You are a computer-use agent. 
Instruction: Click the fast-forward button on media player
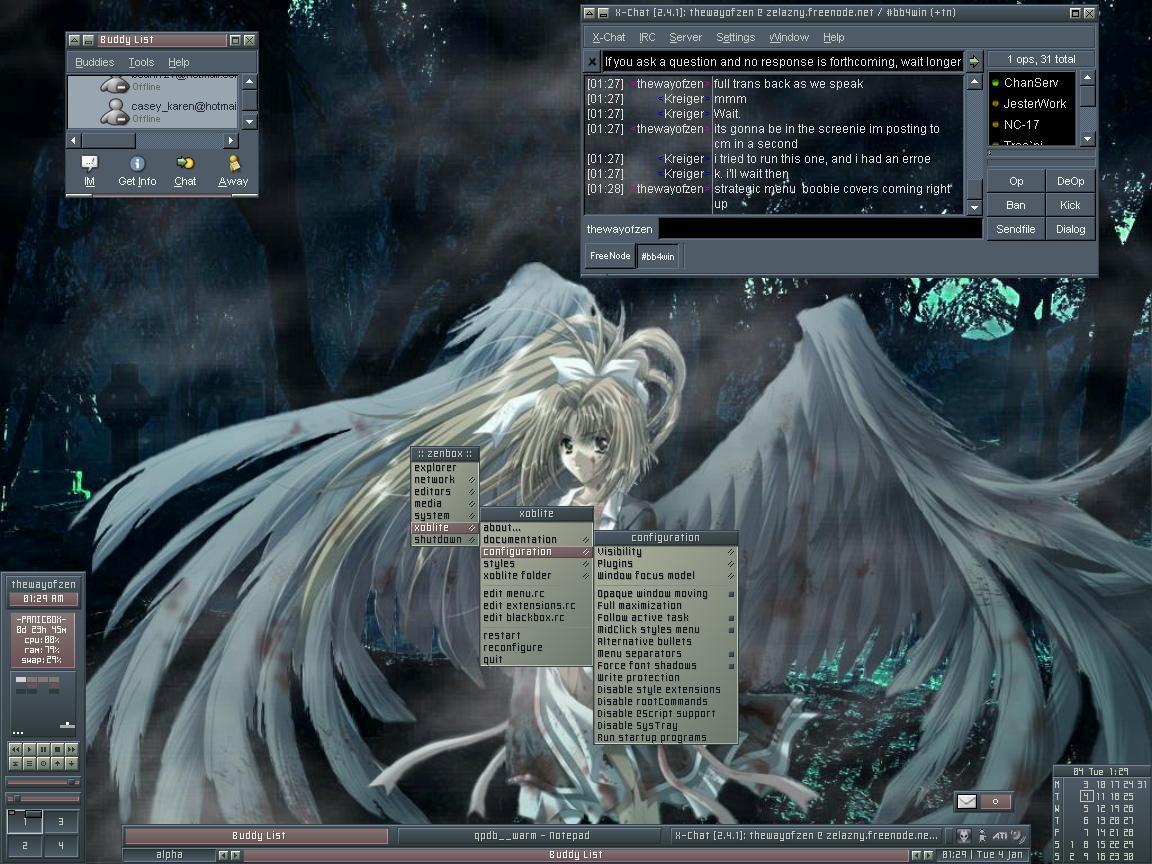[71, 749]
